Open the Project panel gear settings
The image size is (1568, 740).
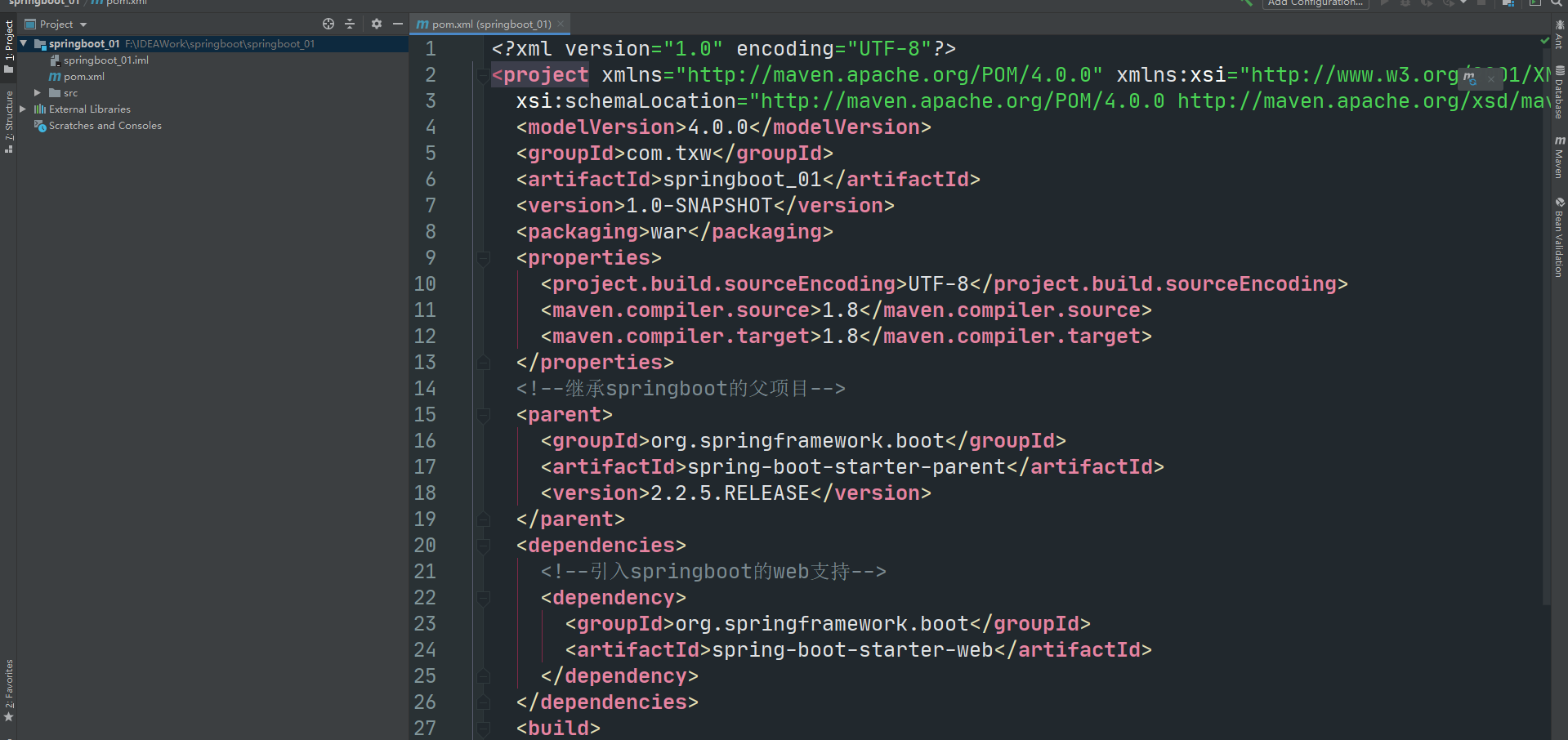pyautogui.click(x=377, y=24)
